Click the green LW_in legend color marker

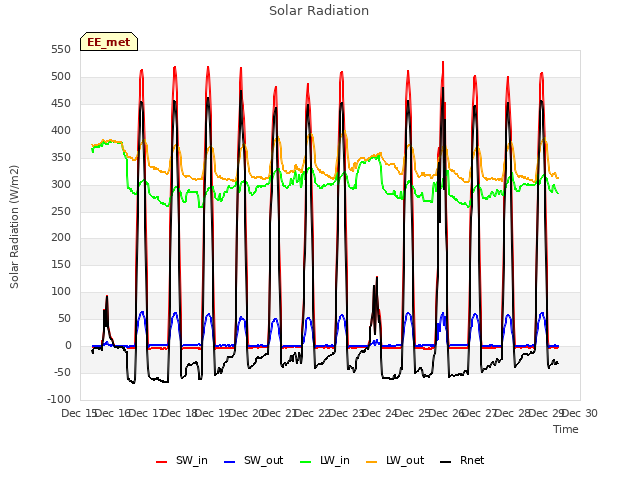coord(306,462)
